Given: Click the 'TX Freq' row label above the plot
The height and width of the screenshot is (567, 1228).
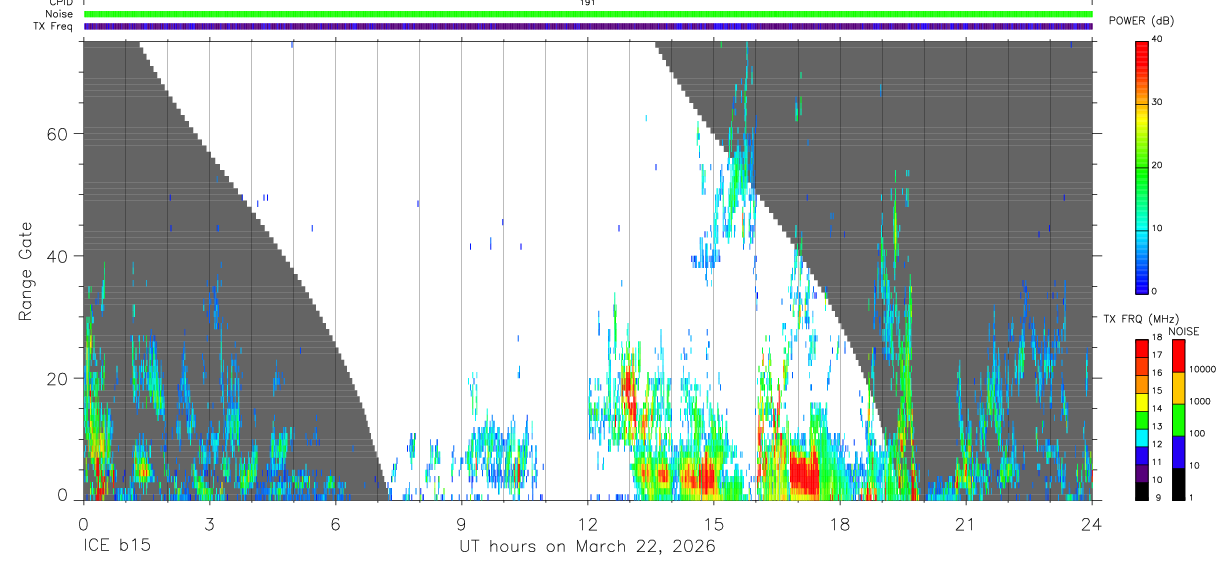Looking at the screenshot, I should click(x=54, y=26).
